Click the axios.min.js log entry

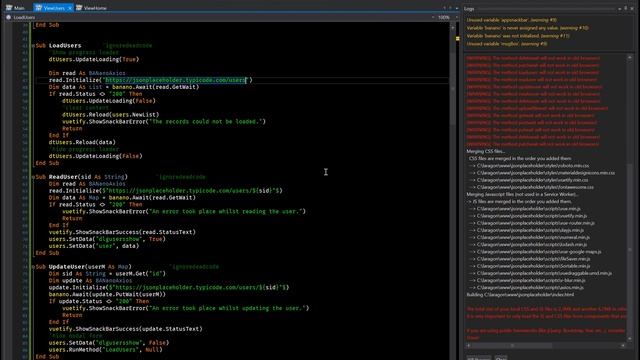[526, 287]
